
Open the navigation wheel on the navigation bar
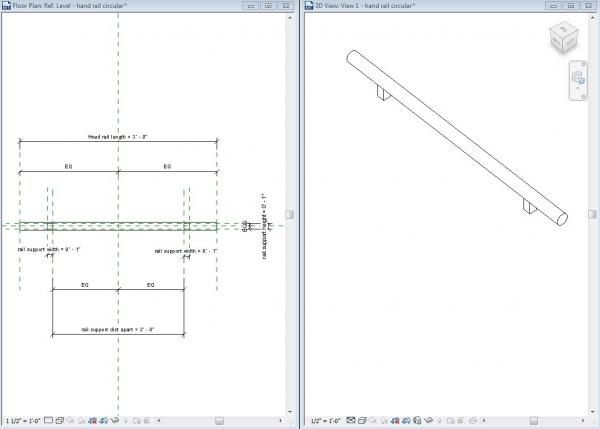(578, 78)
